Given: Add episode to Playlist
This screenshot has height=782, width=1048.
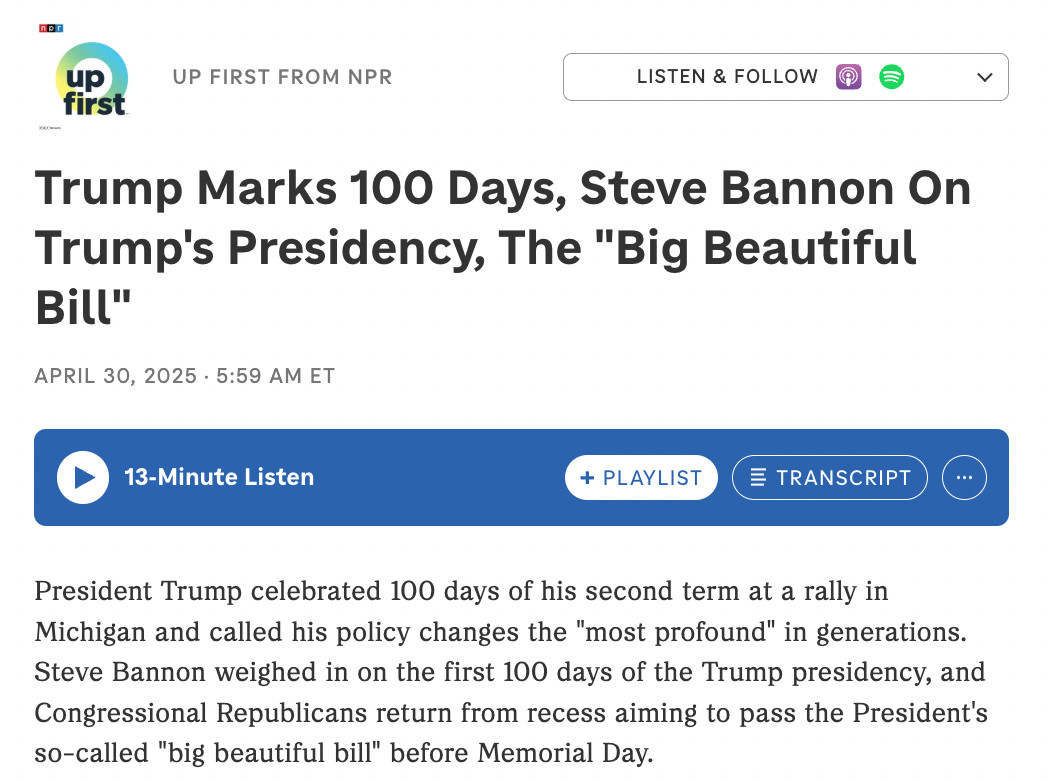Looking at the screenshot, I should click(x=641, y=477).
